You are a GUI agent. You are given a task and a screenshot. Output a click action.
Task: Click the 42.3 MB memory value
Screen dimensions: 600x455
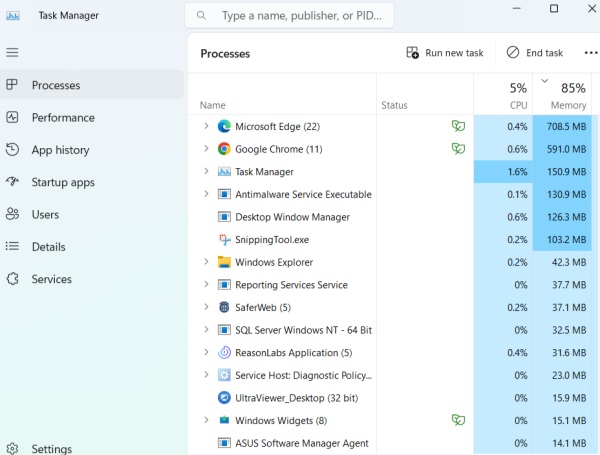(x=569, y=262)
